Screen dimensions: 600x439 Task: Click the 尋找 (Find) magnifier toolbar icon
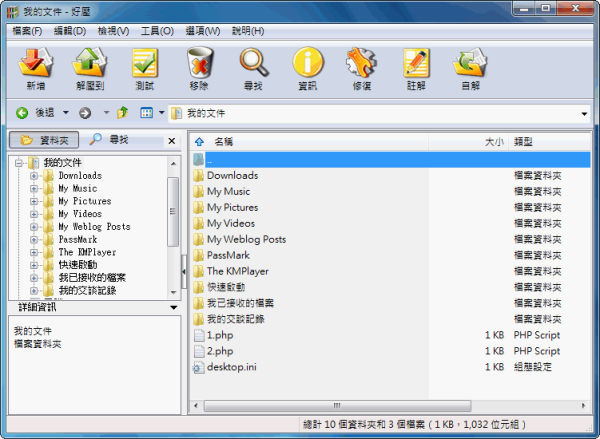(254, 62)
